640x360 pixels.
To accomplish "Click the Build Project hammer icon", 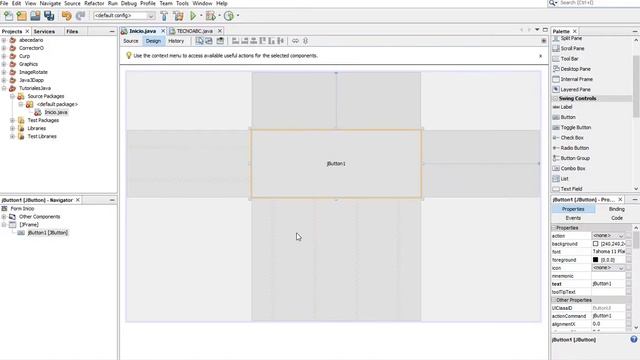I will [164, 16].
